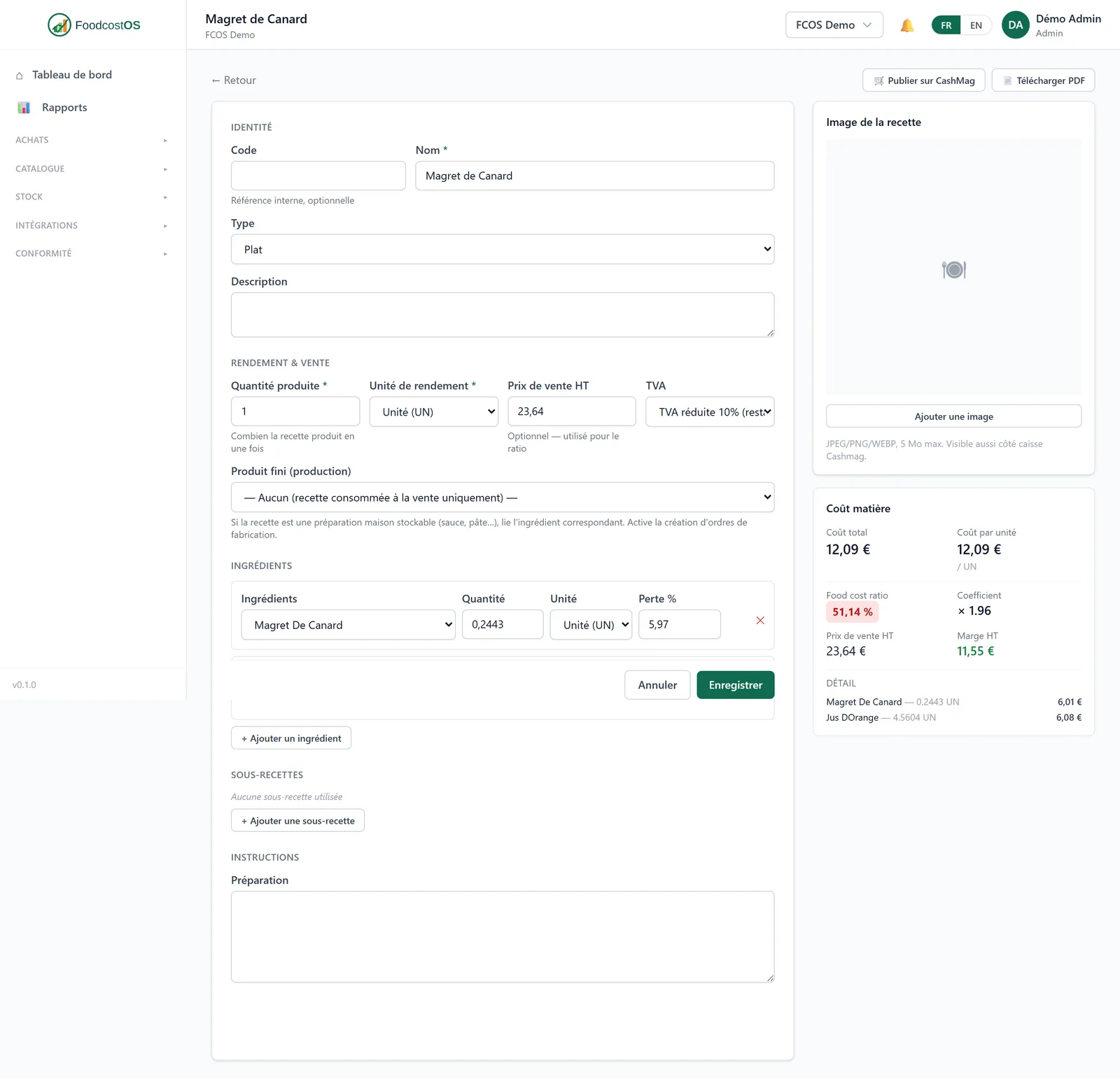Open the notifications bell
This screenshot has width=1120, height=1079.
pos(907,25)
